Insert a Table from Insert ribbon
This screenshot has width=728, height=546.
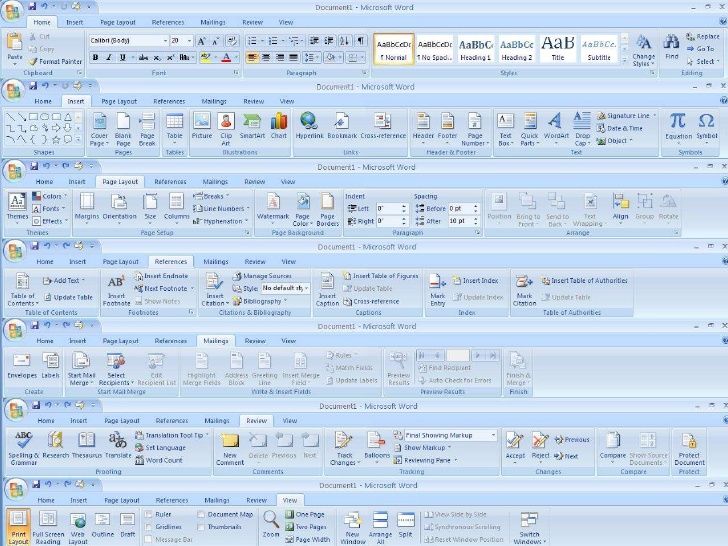coord(175,126)
